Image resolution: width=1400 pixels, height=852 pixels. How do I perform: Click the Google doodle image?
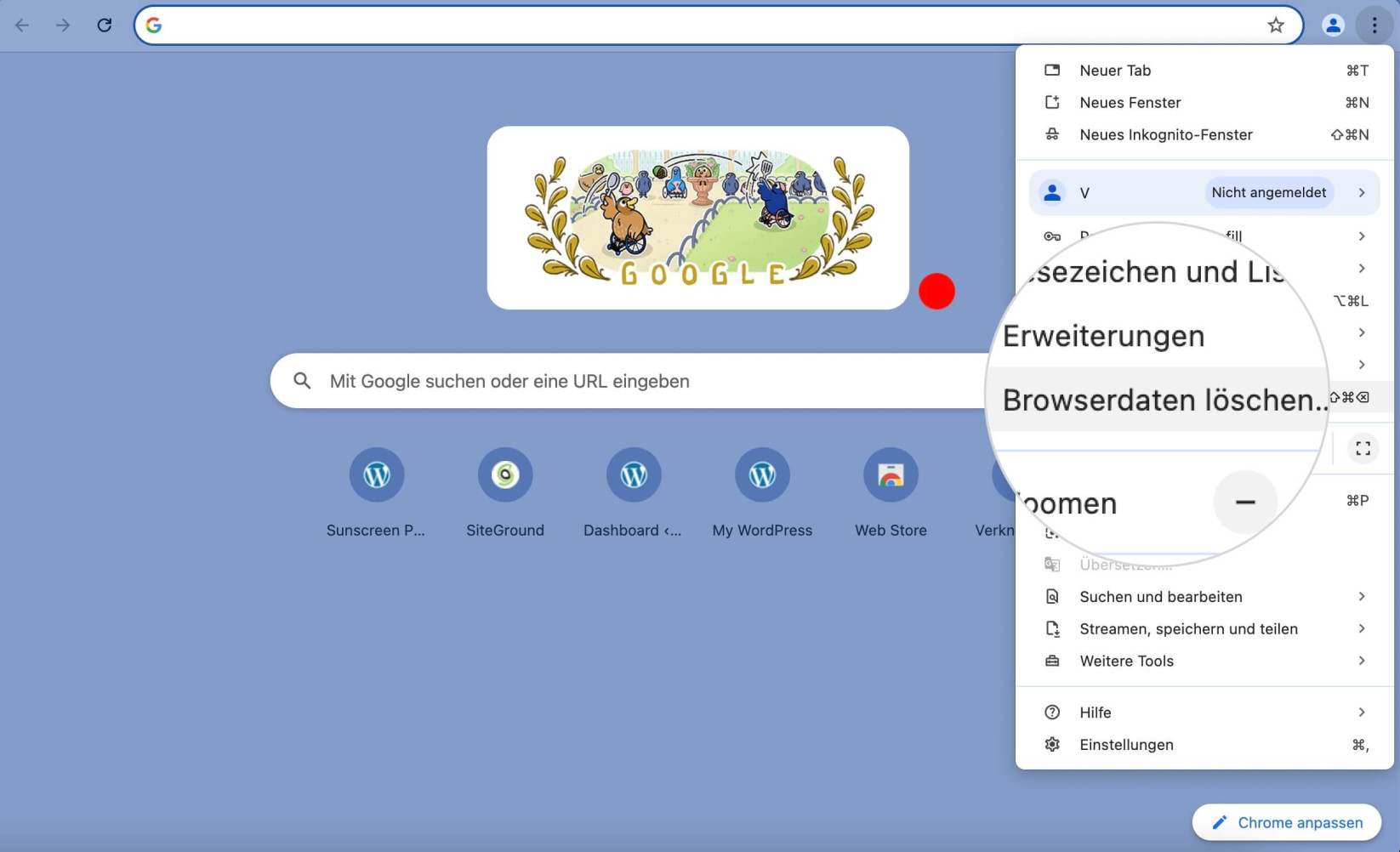click(x=698, y=218)
